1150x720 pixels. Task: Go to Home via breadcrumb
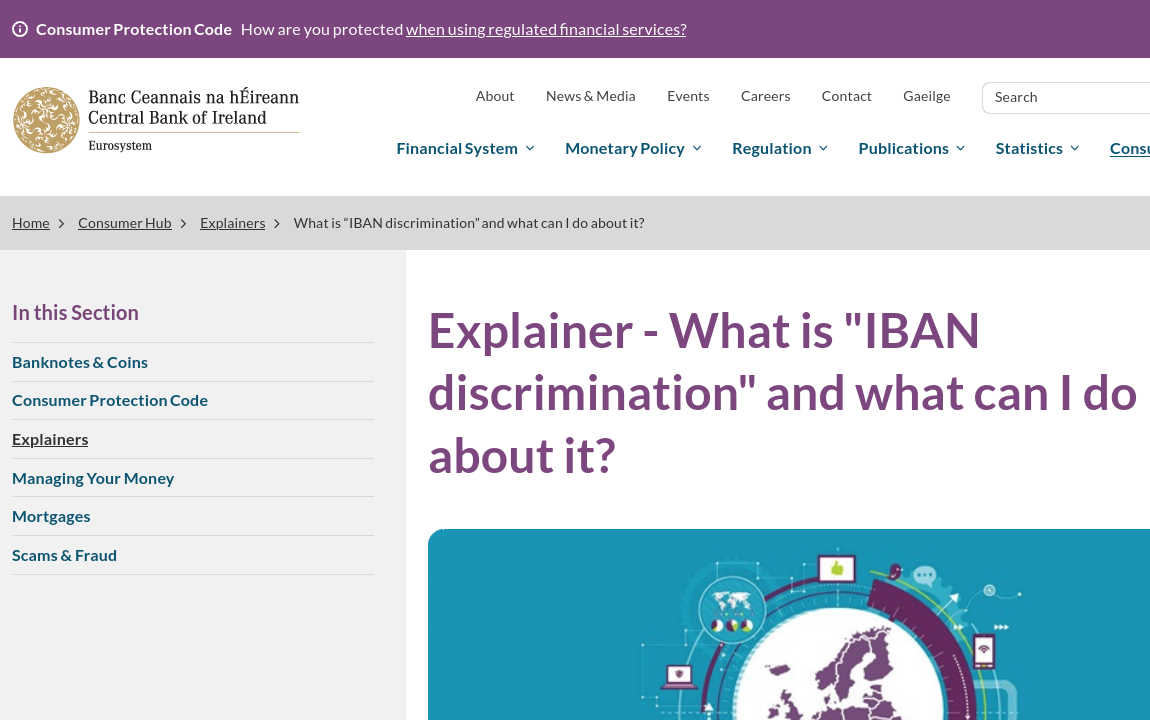pyautogui.click(x=31, y=223)
